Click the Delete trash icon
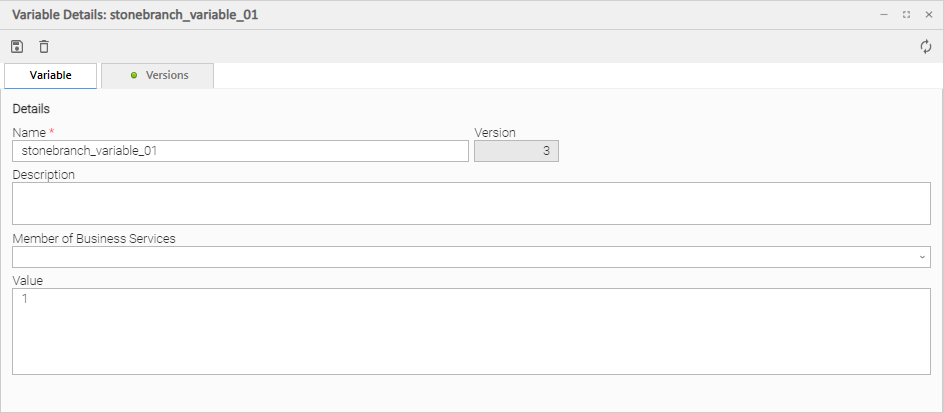 click(44, 46)
